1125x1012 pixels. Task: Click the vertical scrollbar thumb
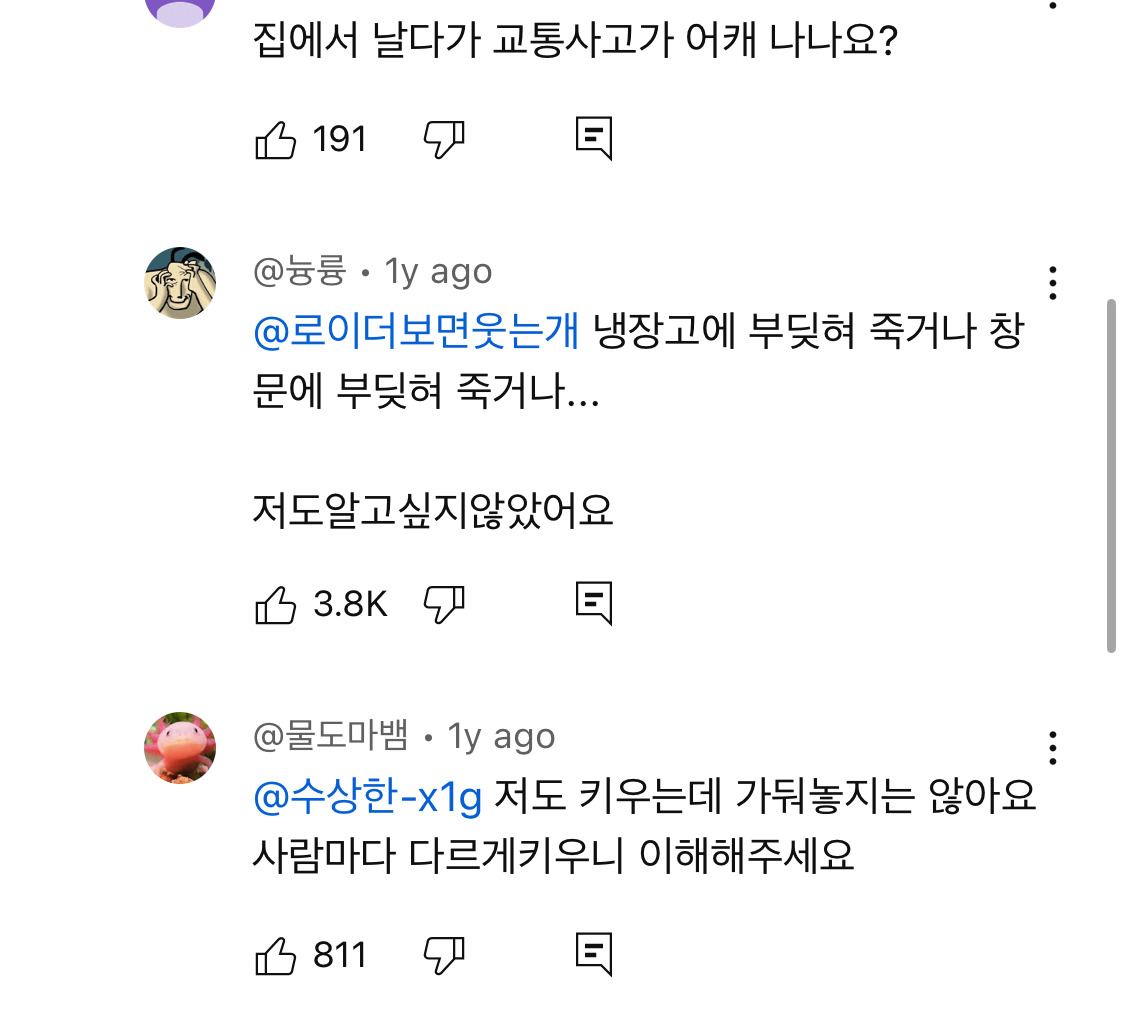point(1111,475)
